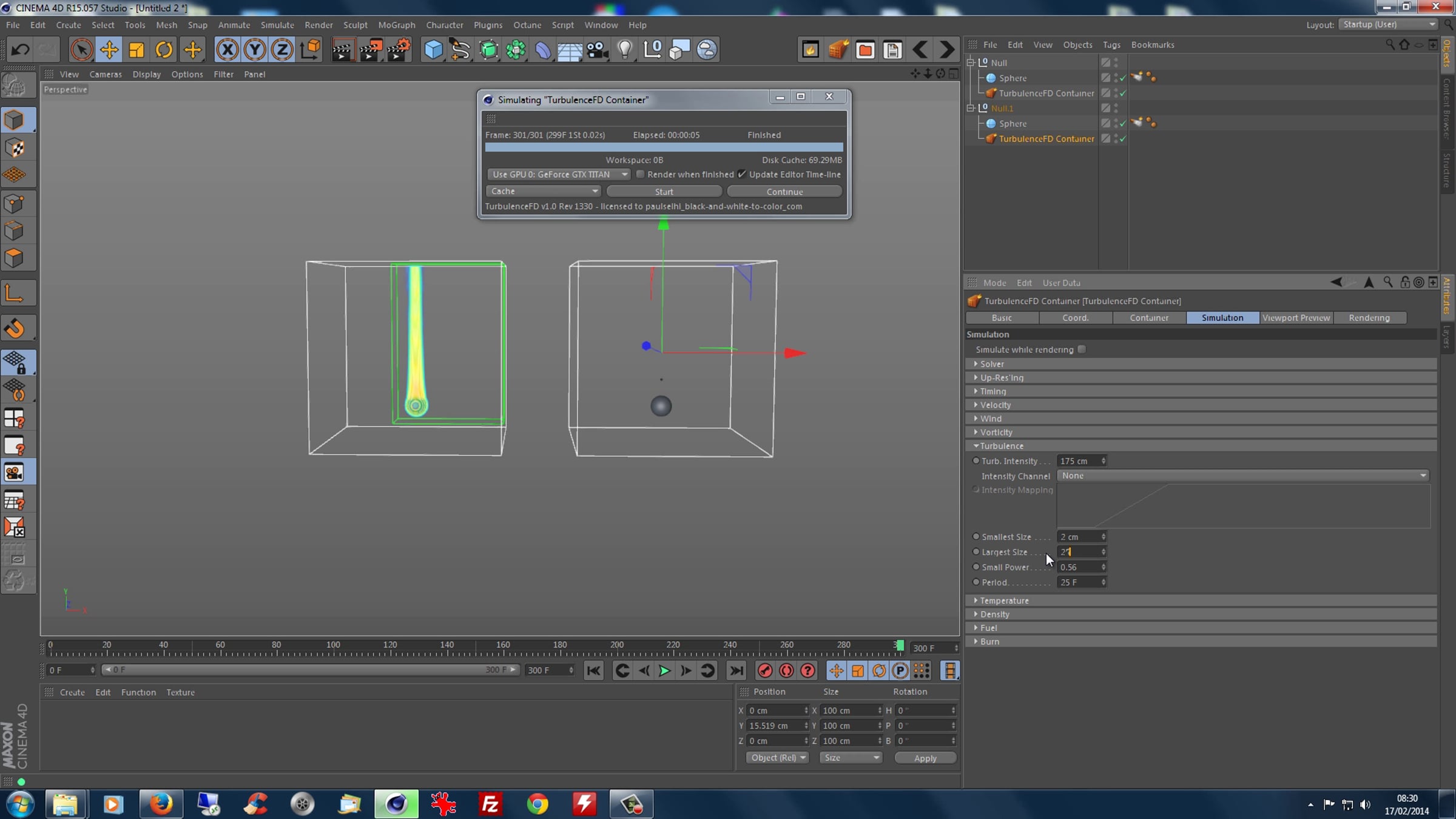Click Apply in coordinates panel
The width and height of the screenshot is (1456, 819).
[x=925, y=758]
